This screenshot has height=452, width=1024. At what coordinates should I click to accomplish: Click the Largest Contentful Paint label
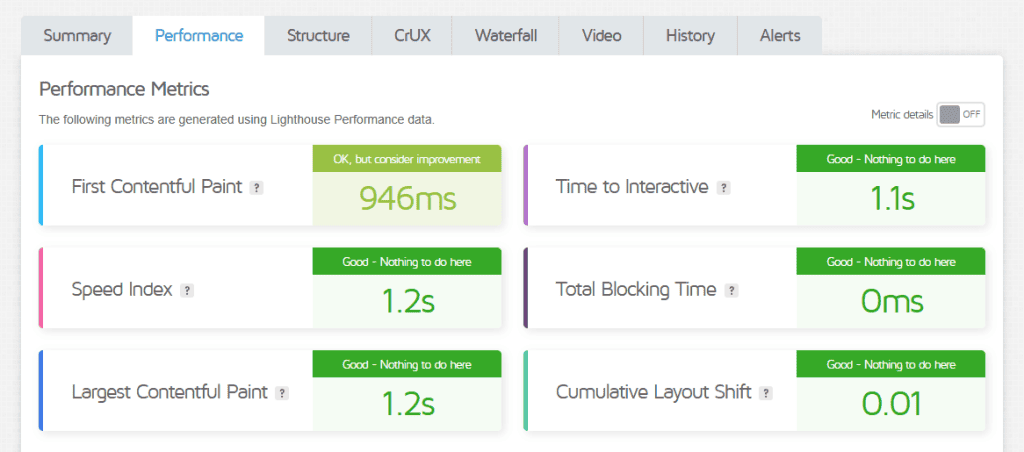click(x=170, y=392)
